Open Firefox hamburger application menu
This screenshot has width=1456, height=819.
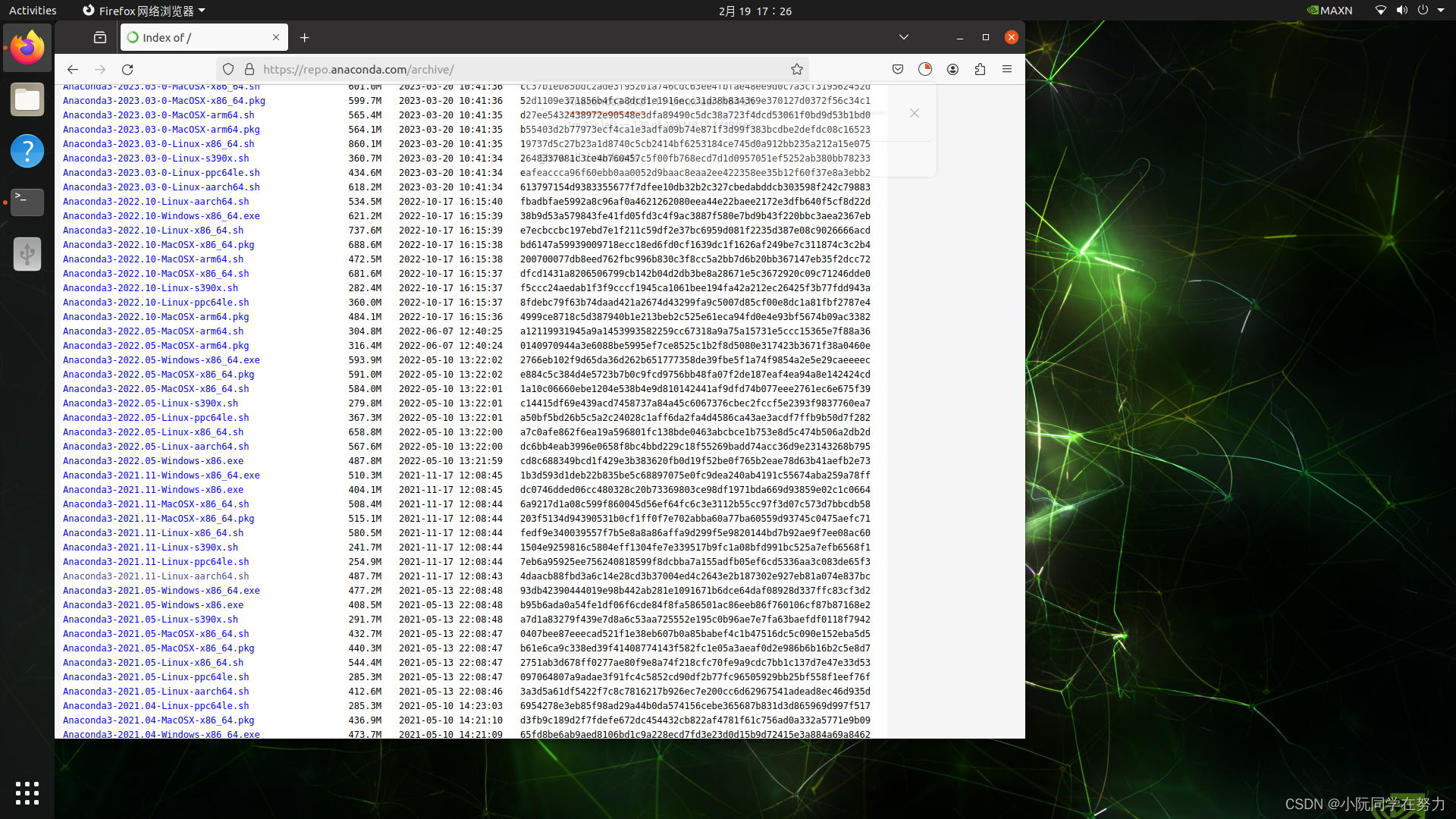1007,69
